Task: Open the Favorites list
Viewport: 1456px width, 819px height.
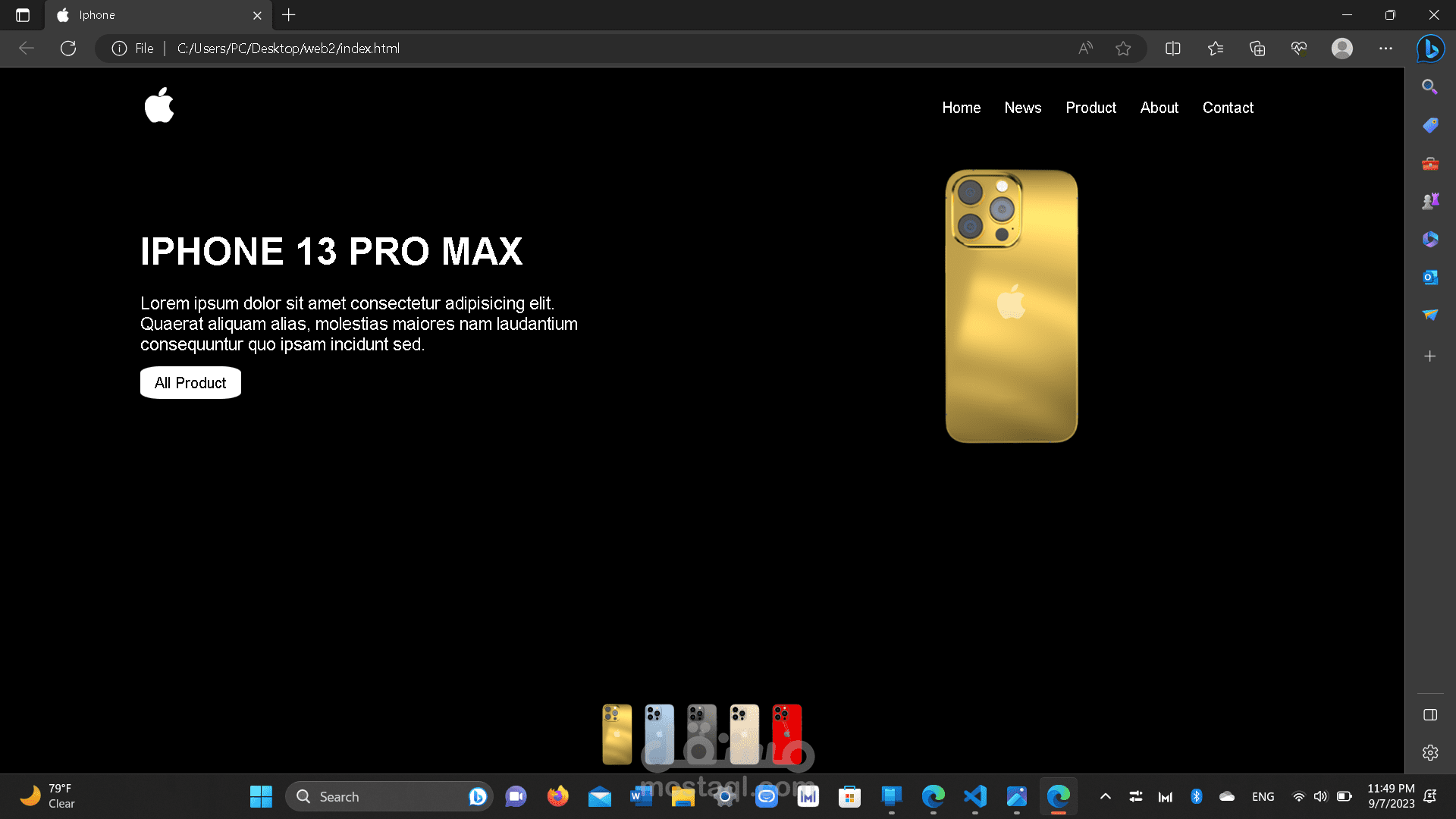Action: (x=1216, y=49)
